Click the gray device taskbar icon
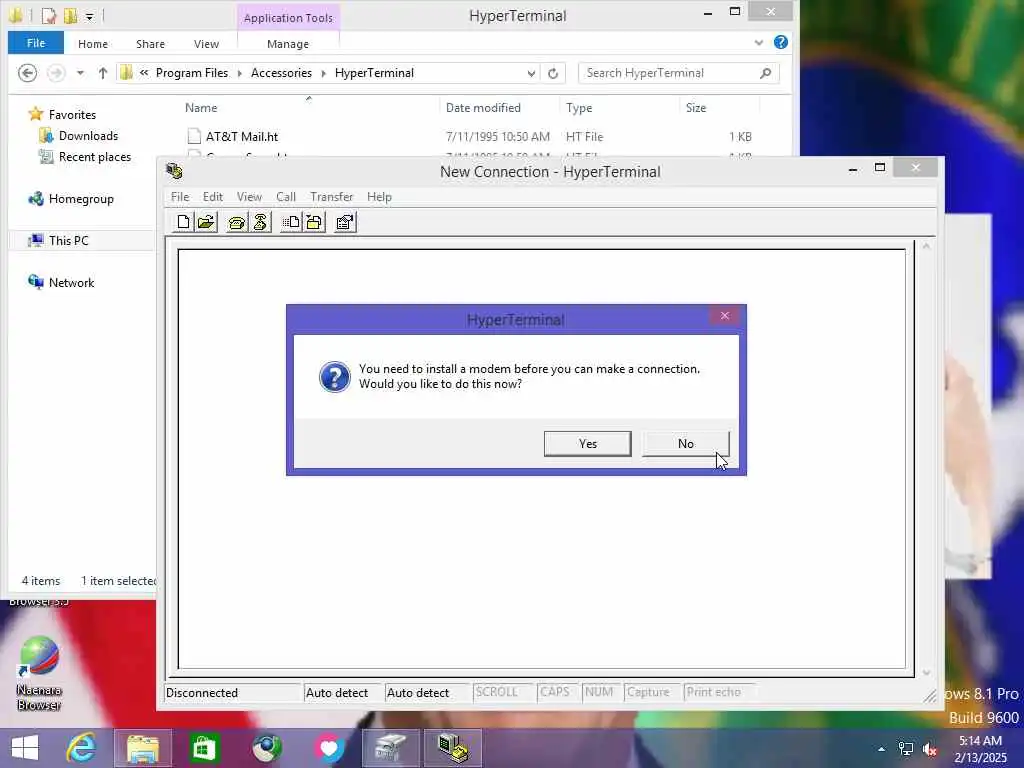 coord(391,748)
